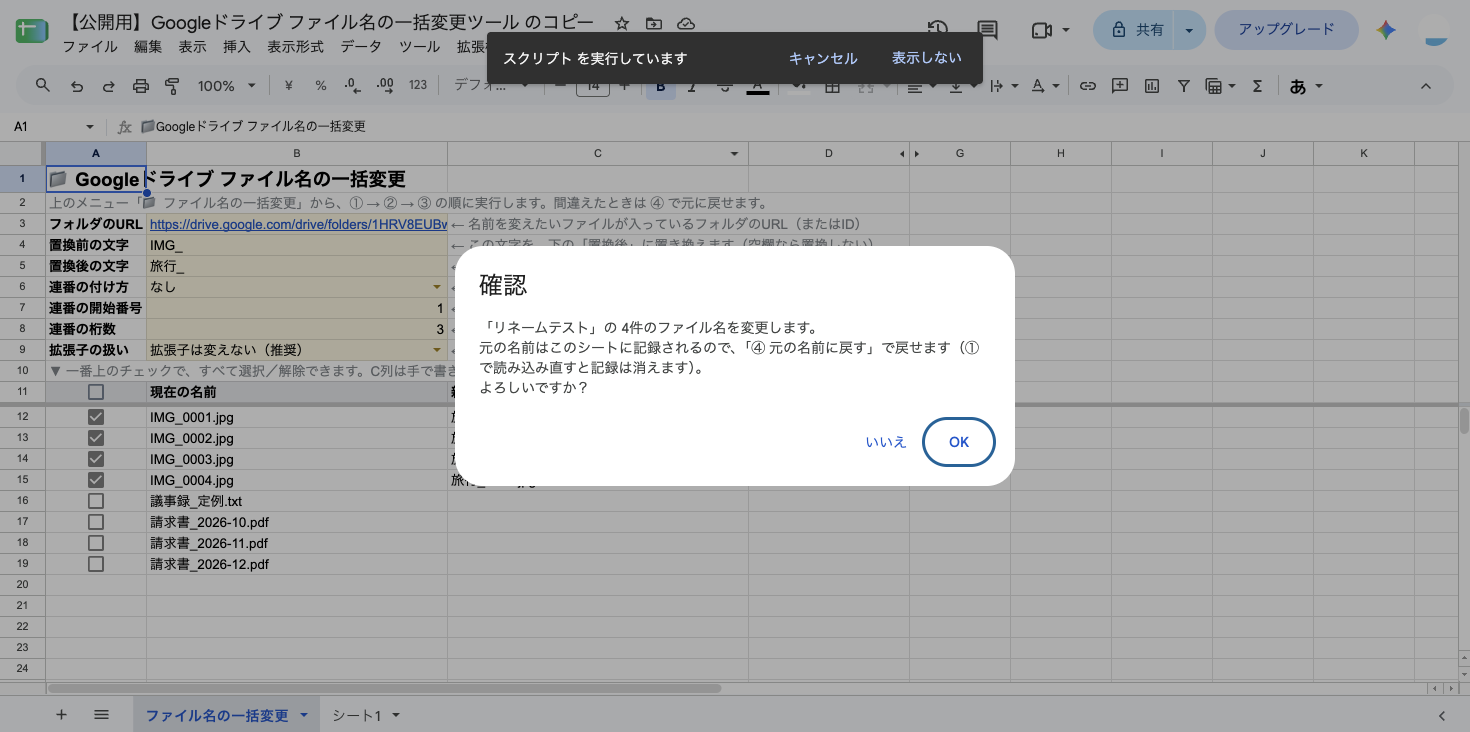Redo the last action
This screenshot has height=732, width=1470.
click(x=108, y=86)
